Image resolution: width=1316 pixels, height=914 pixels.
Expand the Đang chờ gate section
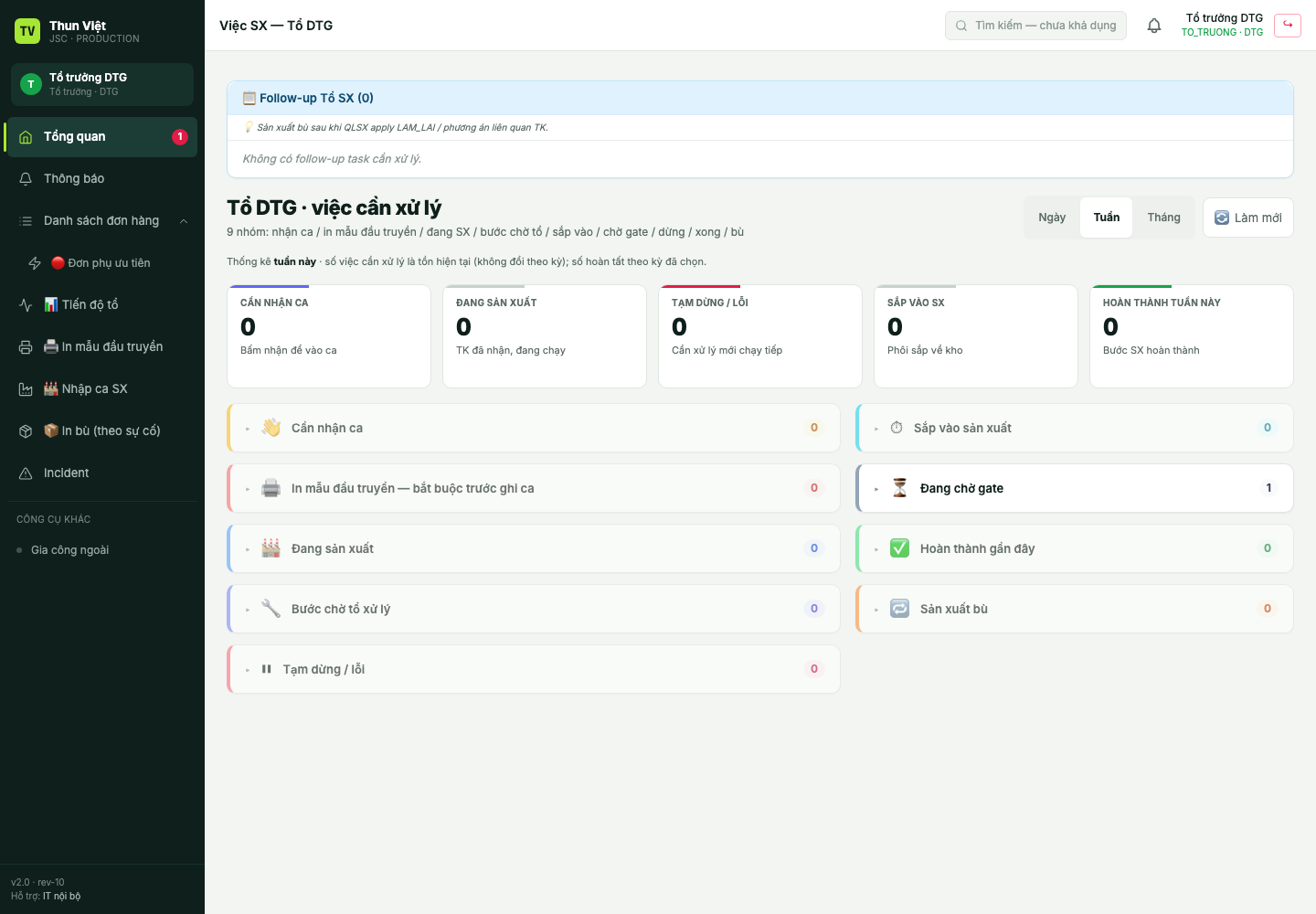coord(1075,488)
